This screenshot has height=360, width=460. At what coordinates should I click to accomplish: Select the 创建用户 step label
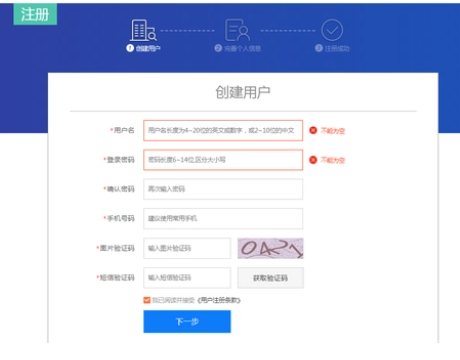point(148,48)
